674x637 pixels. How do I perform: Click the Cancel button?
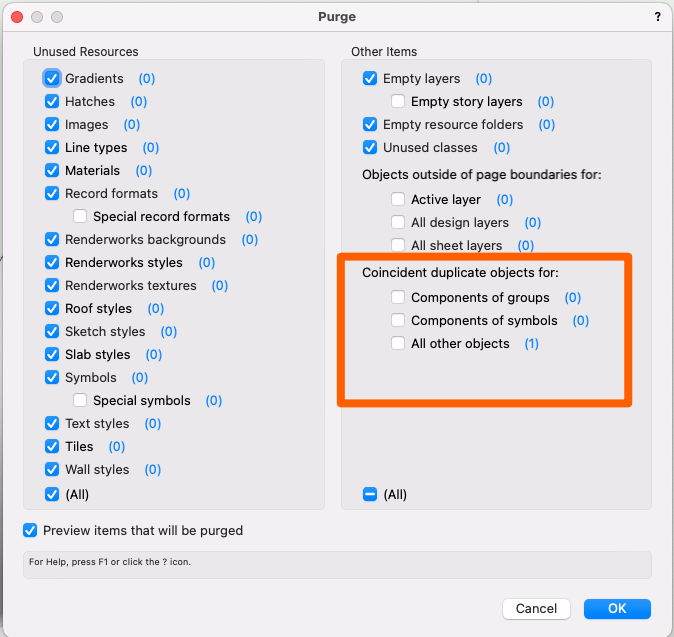click(537, 608)
